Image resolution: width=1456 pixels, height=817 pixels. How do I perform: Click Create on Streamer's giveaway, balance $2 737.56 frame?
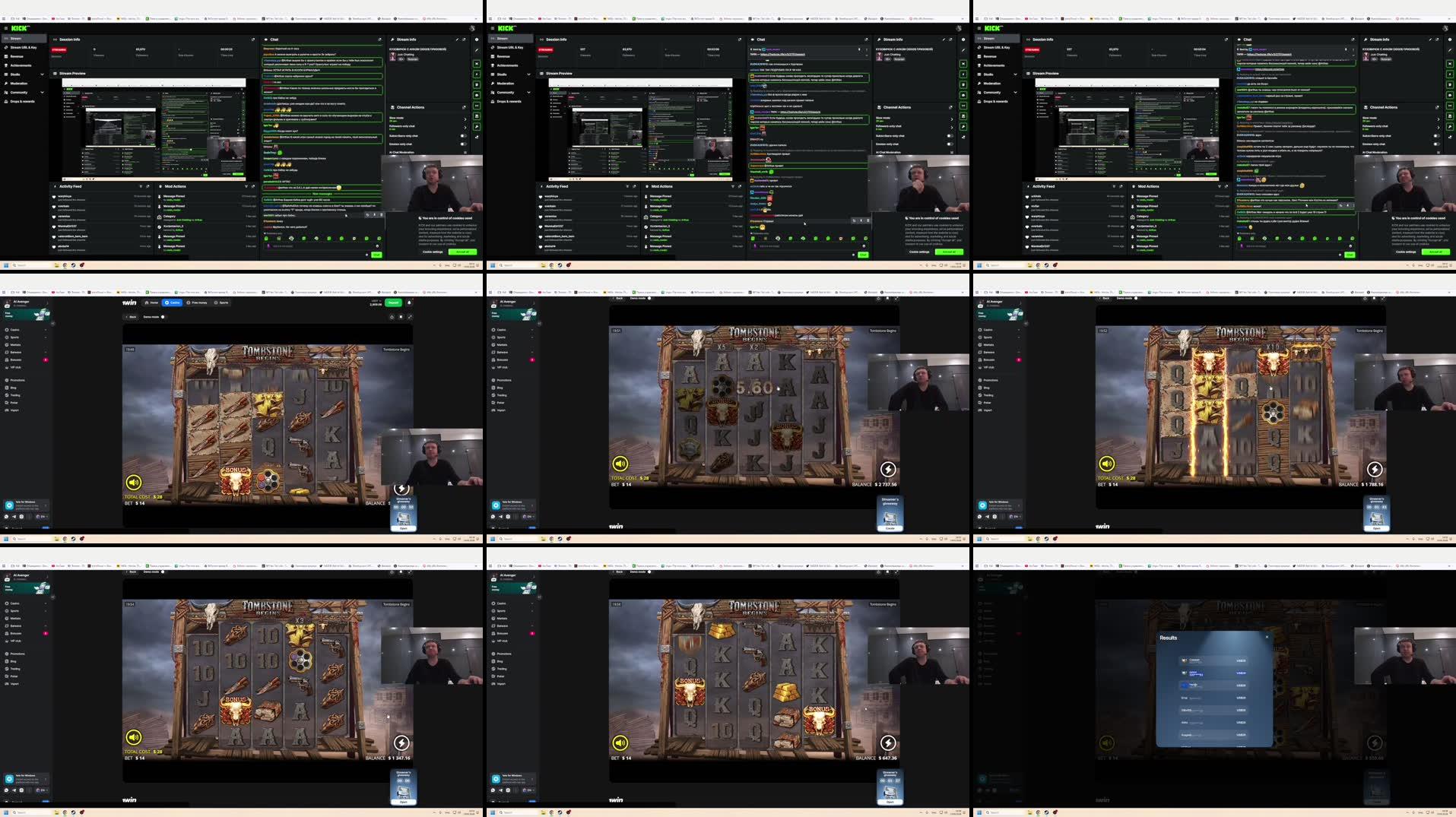(x=890, y=528)
